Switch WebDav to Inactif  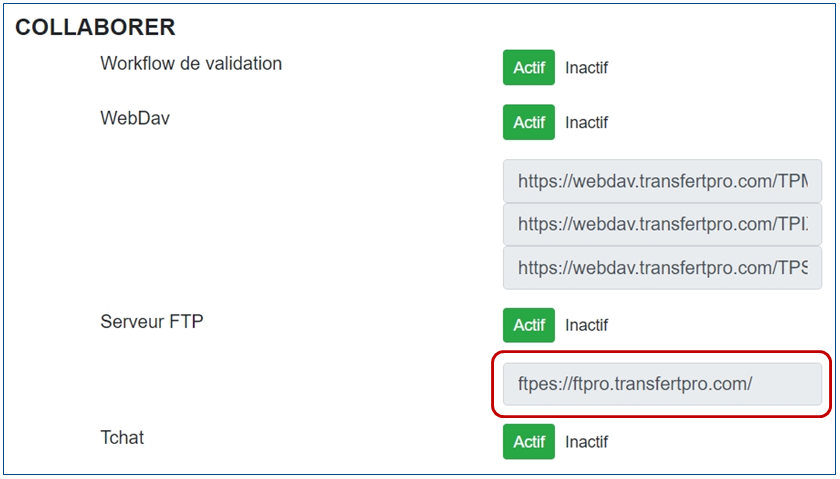click(587, 122)
